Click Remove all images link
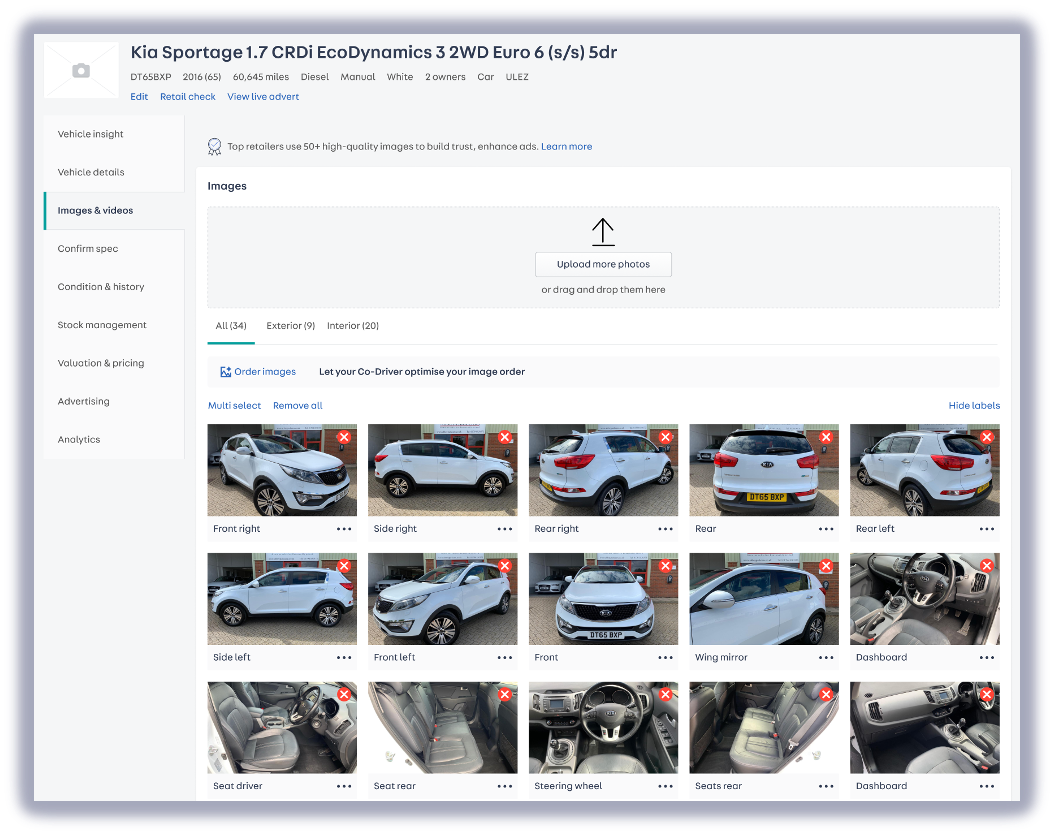1054x836 pixels. click(x=298, y=405)
